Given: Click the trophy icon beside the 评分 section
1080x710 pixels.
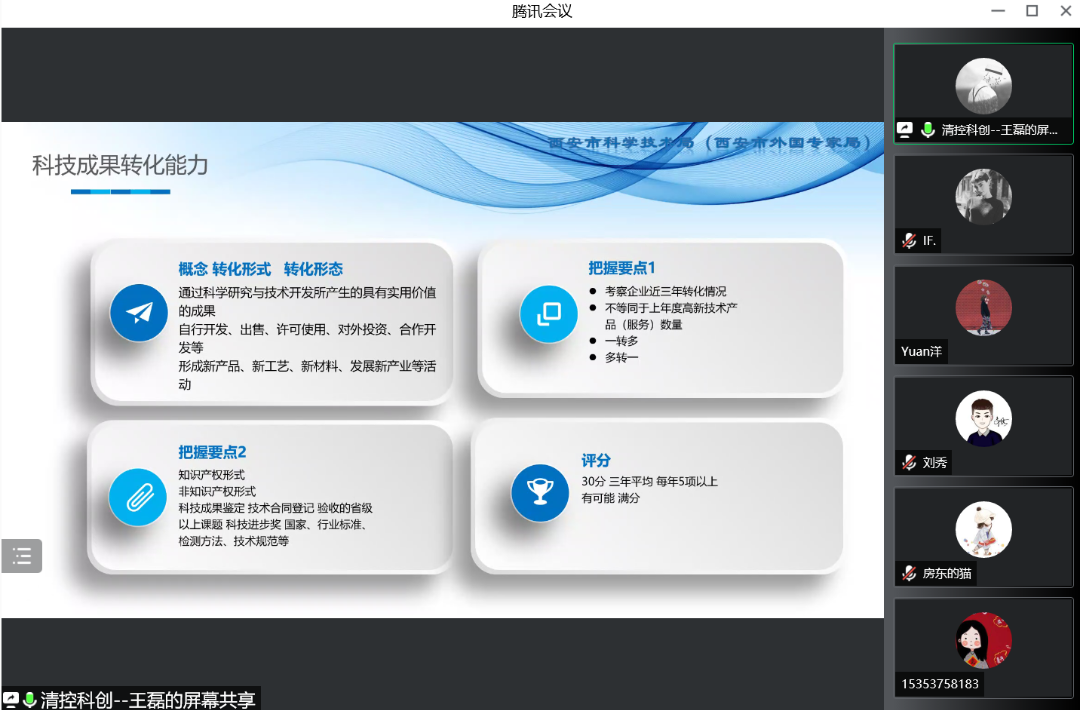Looking at the screenshot, I should tap(540, 492).
